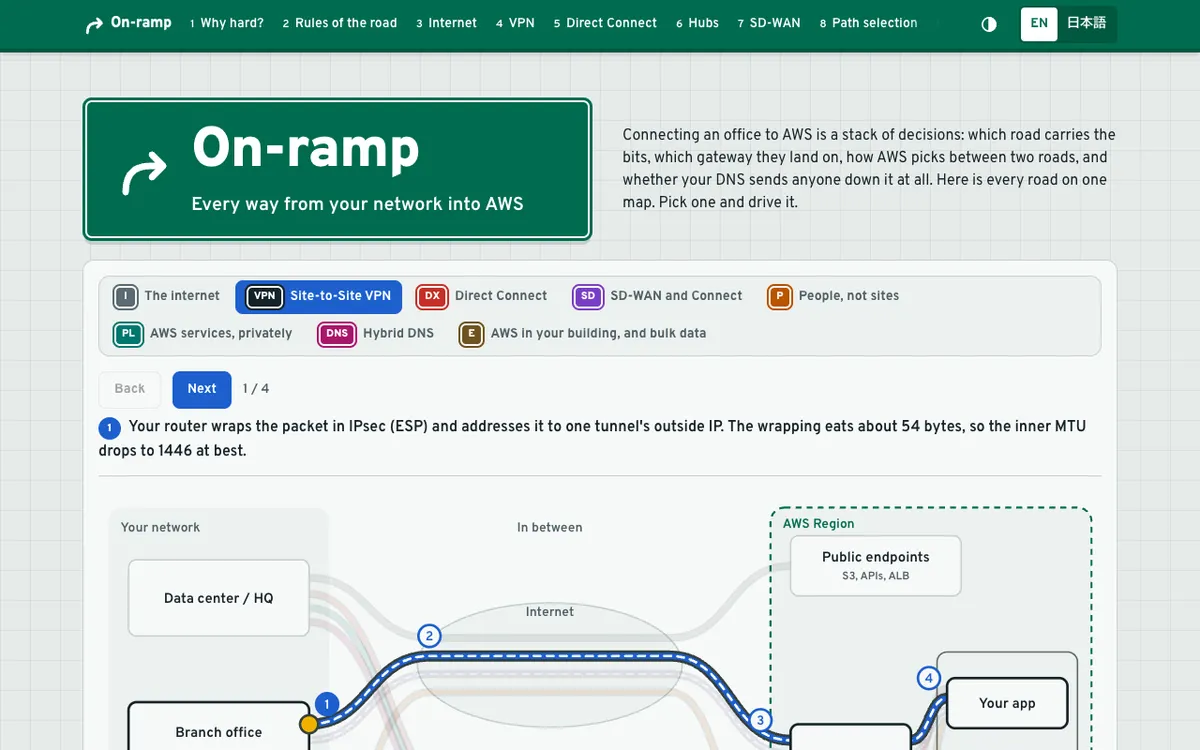Go to section 1 Why hard?
This screenshot has height=750, width=1200.
(x=226, y=23)
